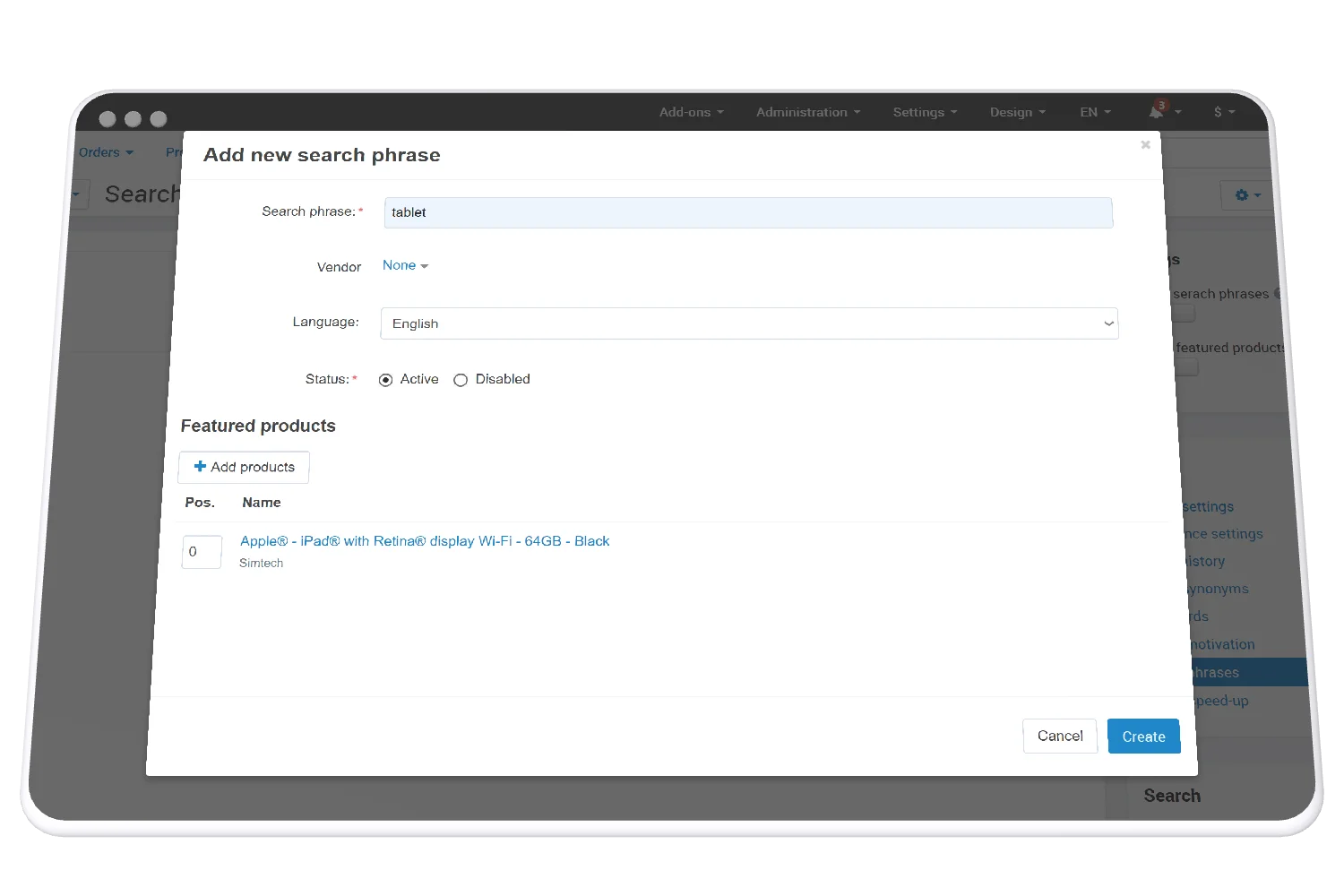Close the Add new search phrase dialog
Viewport: 1344px width, 896px height.
tap(1145, 144)
